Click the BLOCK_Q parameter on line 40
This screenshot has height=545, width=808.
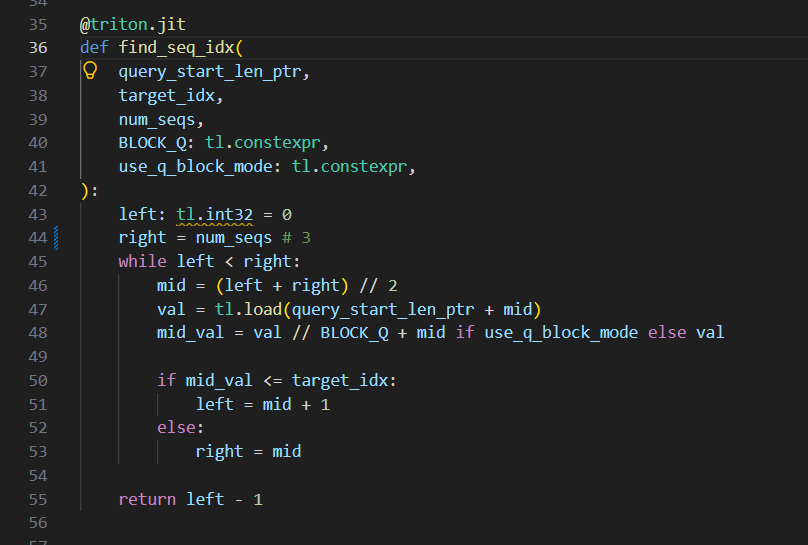click(153, 143)
